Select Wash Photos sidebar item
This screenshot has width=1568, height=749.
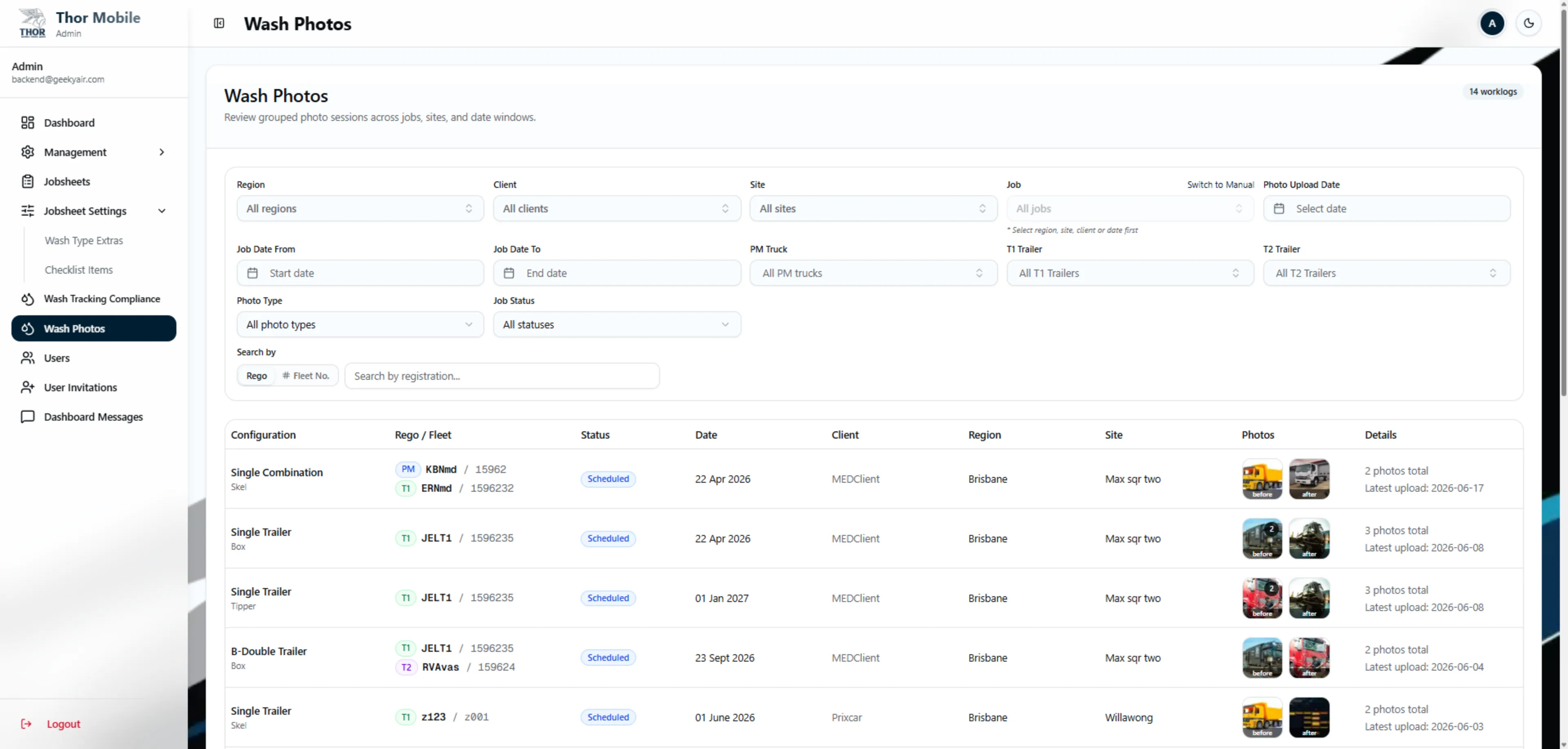(94, 328)
